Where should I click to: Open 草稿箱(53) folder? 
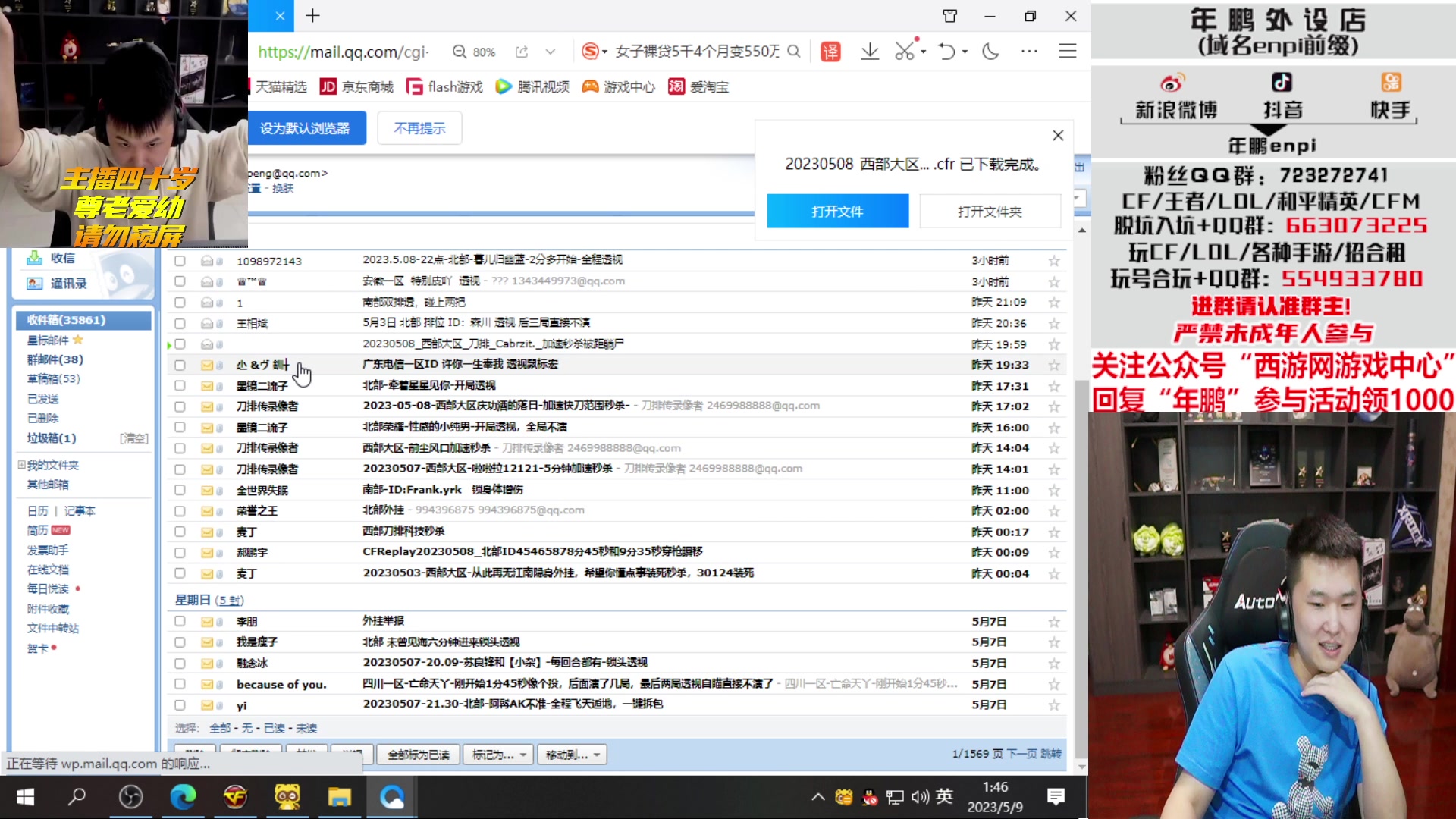[x=53, y=379]
